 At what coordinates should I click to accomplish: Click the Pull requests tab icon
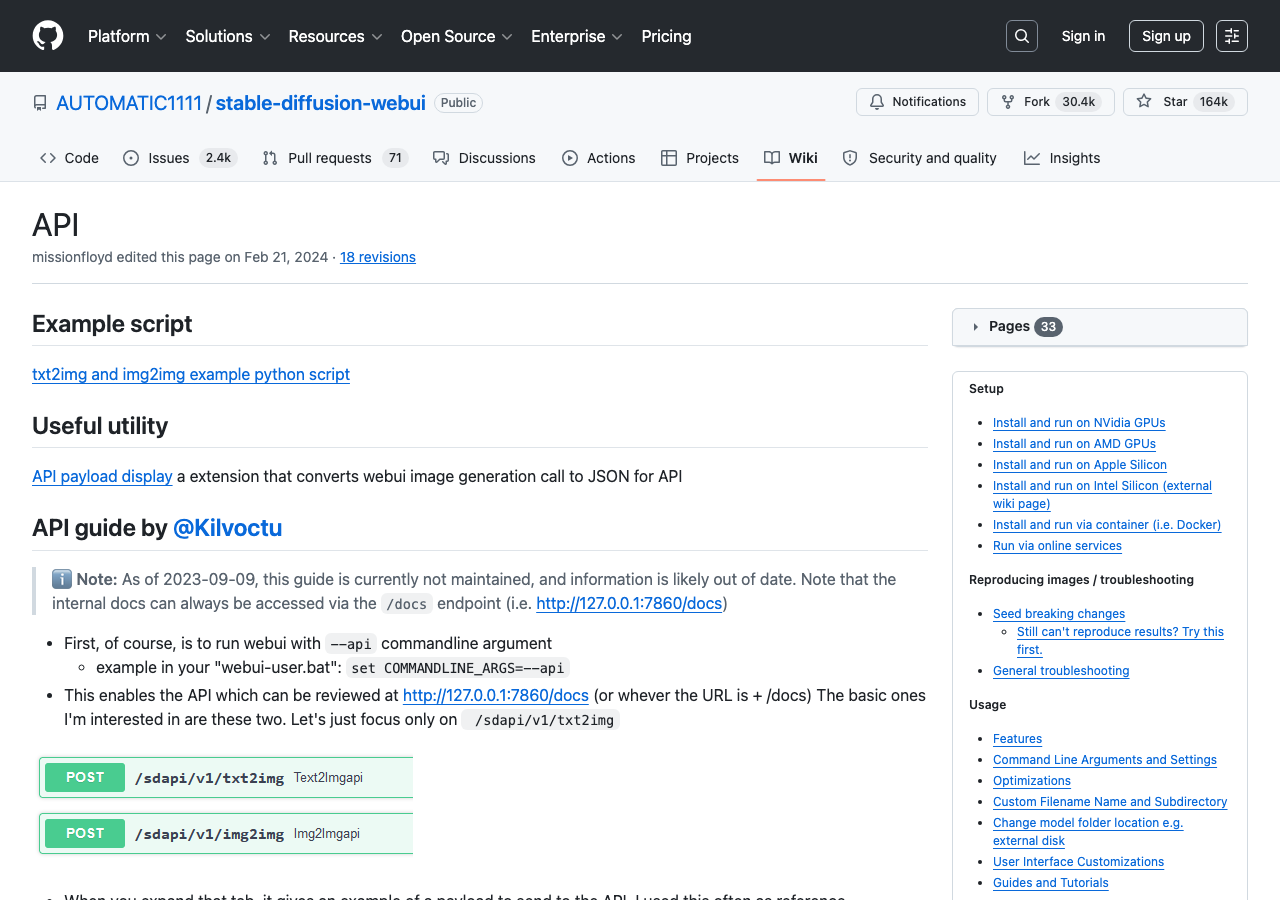[270, 158]
